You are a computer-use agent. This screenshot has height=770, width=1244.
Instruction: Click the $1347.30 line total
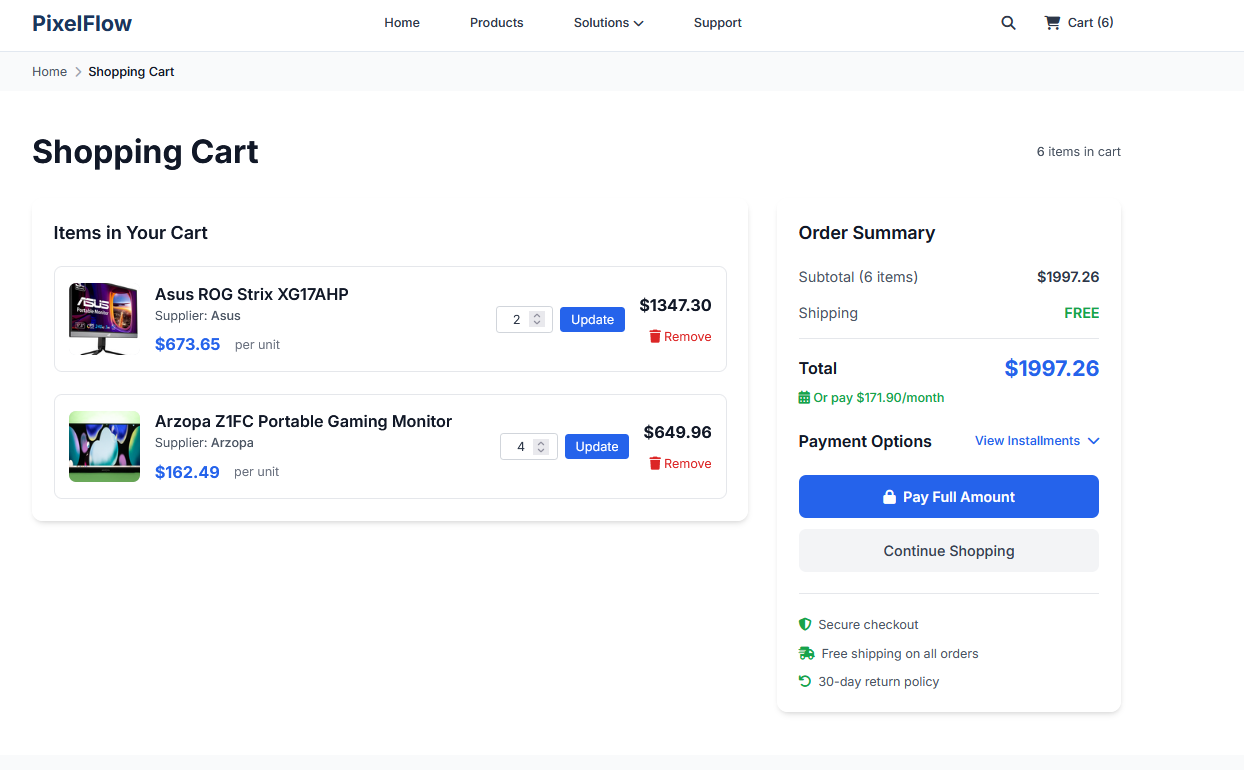(676, 306)
